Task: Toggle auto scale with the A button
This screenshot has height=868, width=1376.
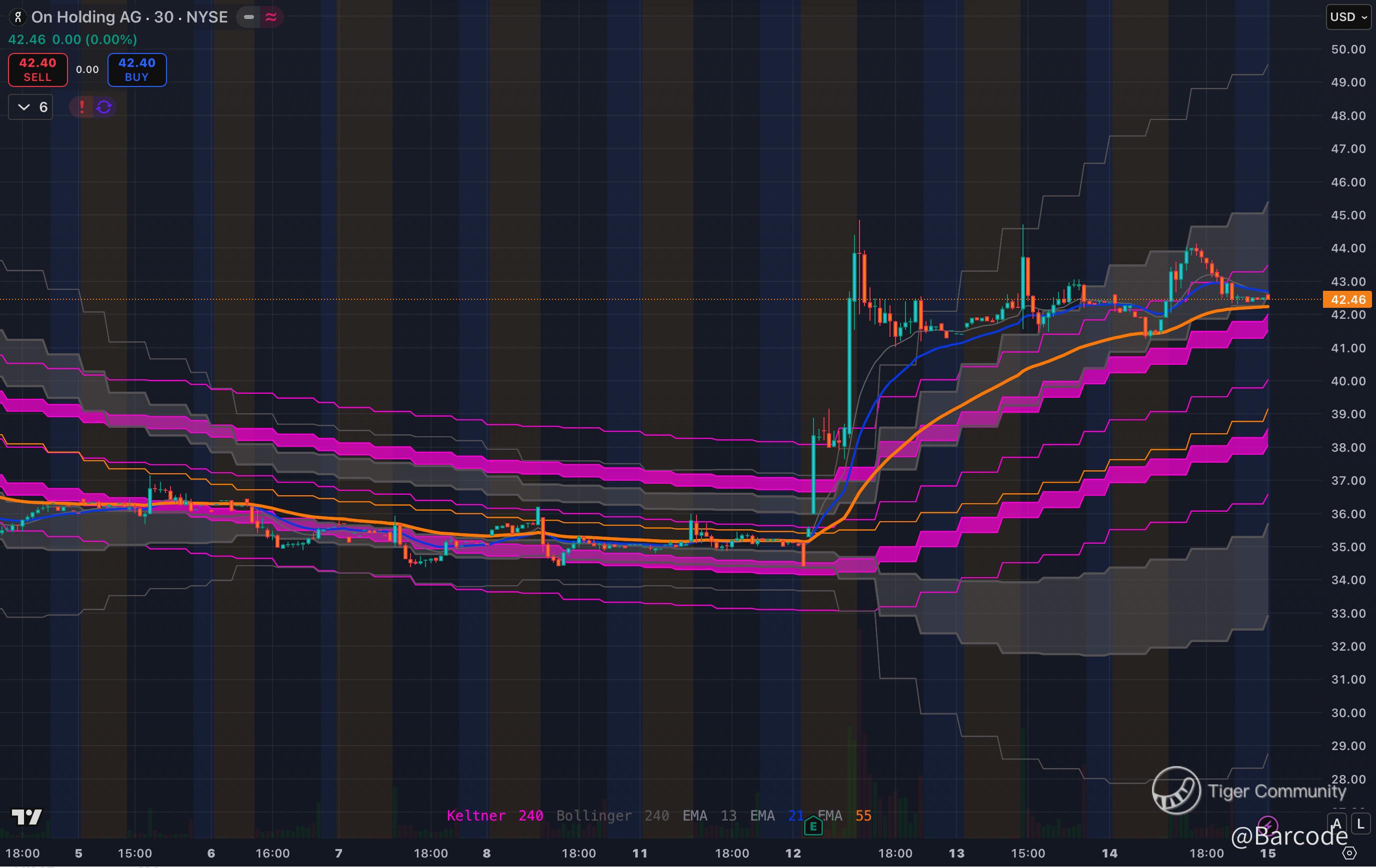Action: coord(1336,824)
